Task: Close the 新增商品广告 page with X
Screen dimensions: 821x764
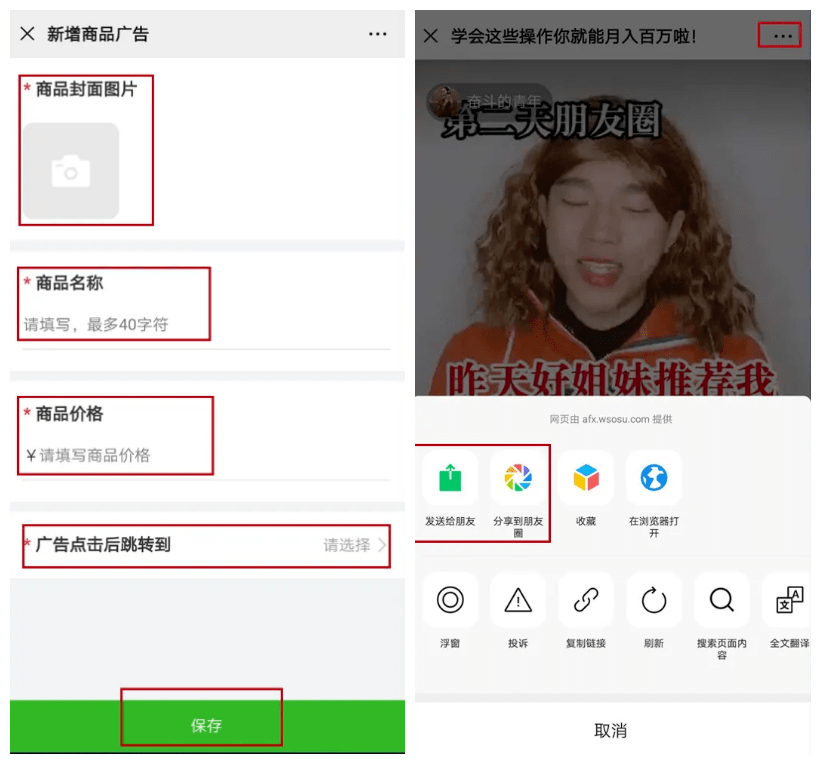Action: 27,34
